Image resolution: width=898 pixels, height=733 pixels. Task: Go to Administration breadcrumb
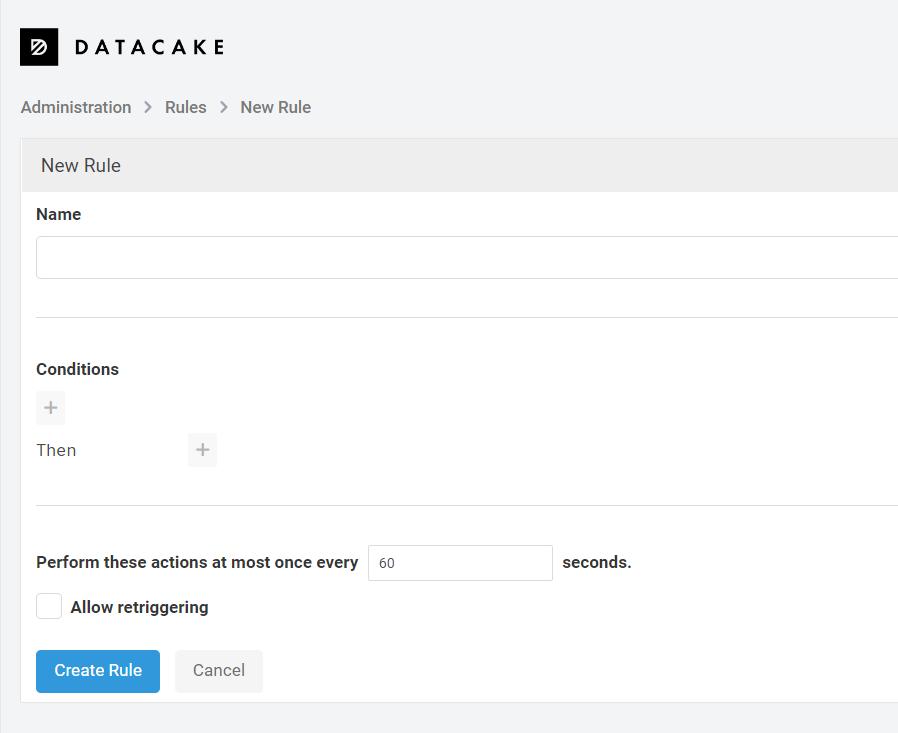coord(76,107)
